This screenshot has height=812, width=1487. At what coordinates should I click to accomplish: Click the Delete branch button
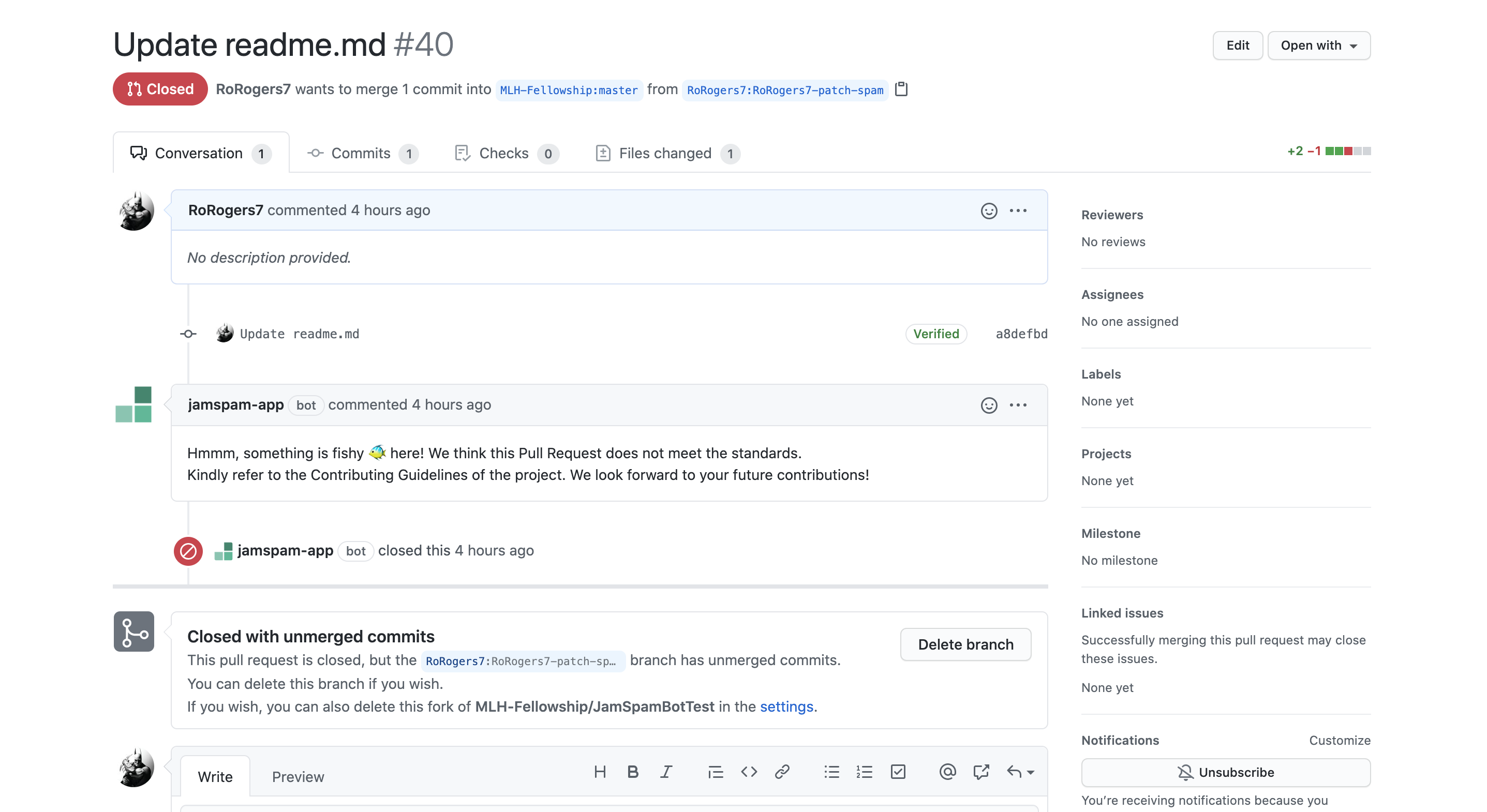tap(965, 644)
